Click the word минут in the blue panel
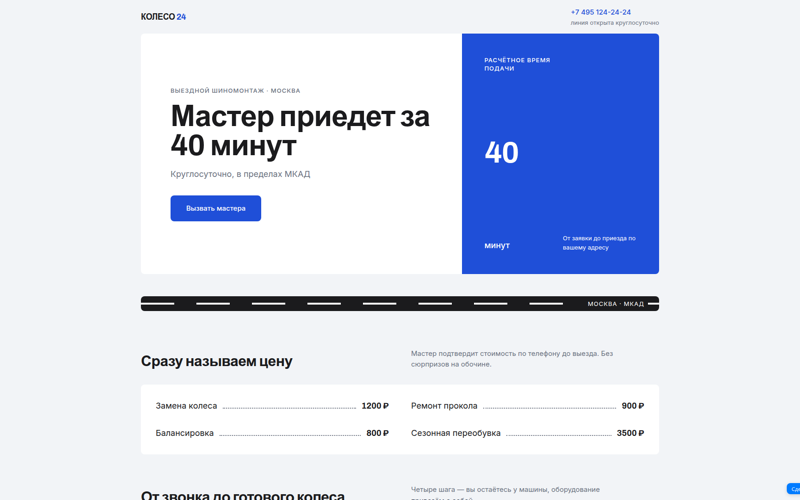The image size is (800, 500). coord(497,245)
